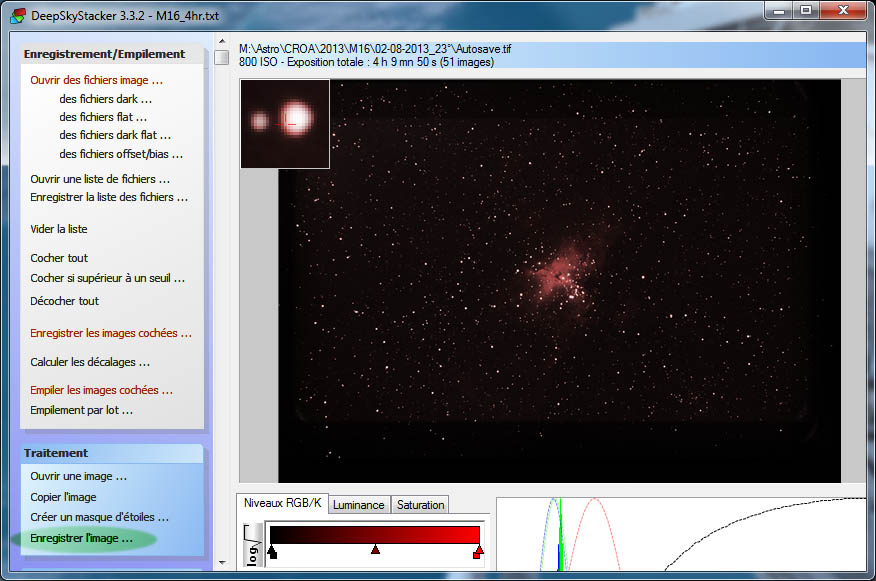This screenshot has width=876, height=581.
Task: Create a star mask via Créer un masque d'étoiles
Action: click(x=99, y=517)
